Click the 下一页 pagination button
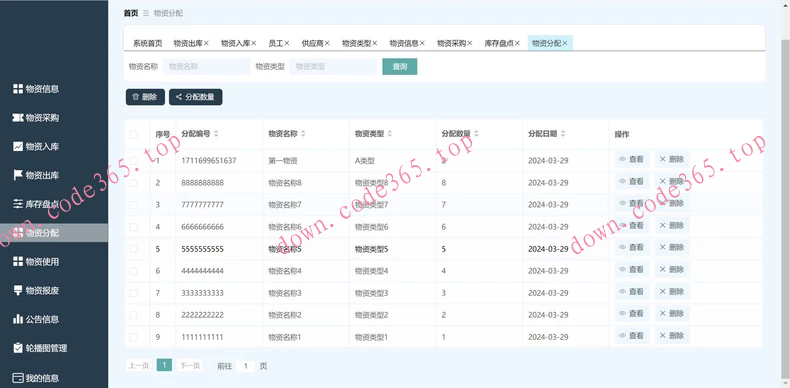Image resolution: width=790 pixels, height=388 pixels. [189, 365]
